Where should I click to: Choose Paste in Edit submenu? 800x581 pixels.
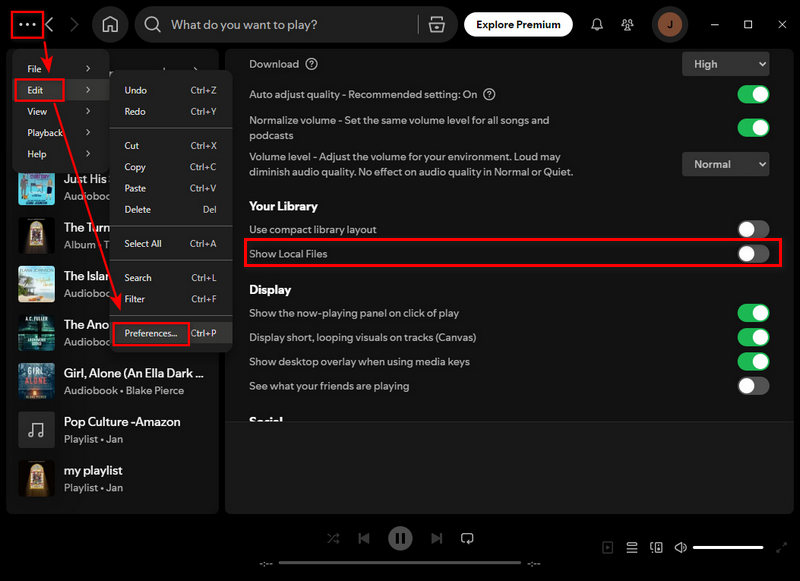[x=171, y=188]
